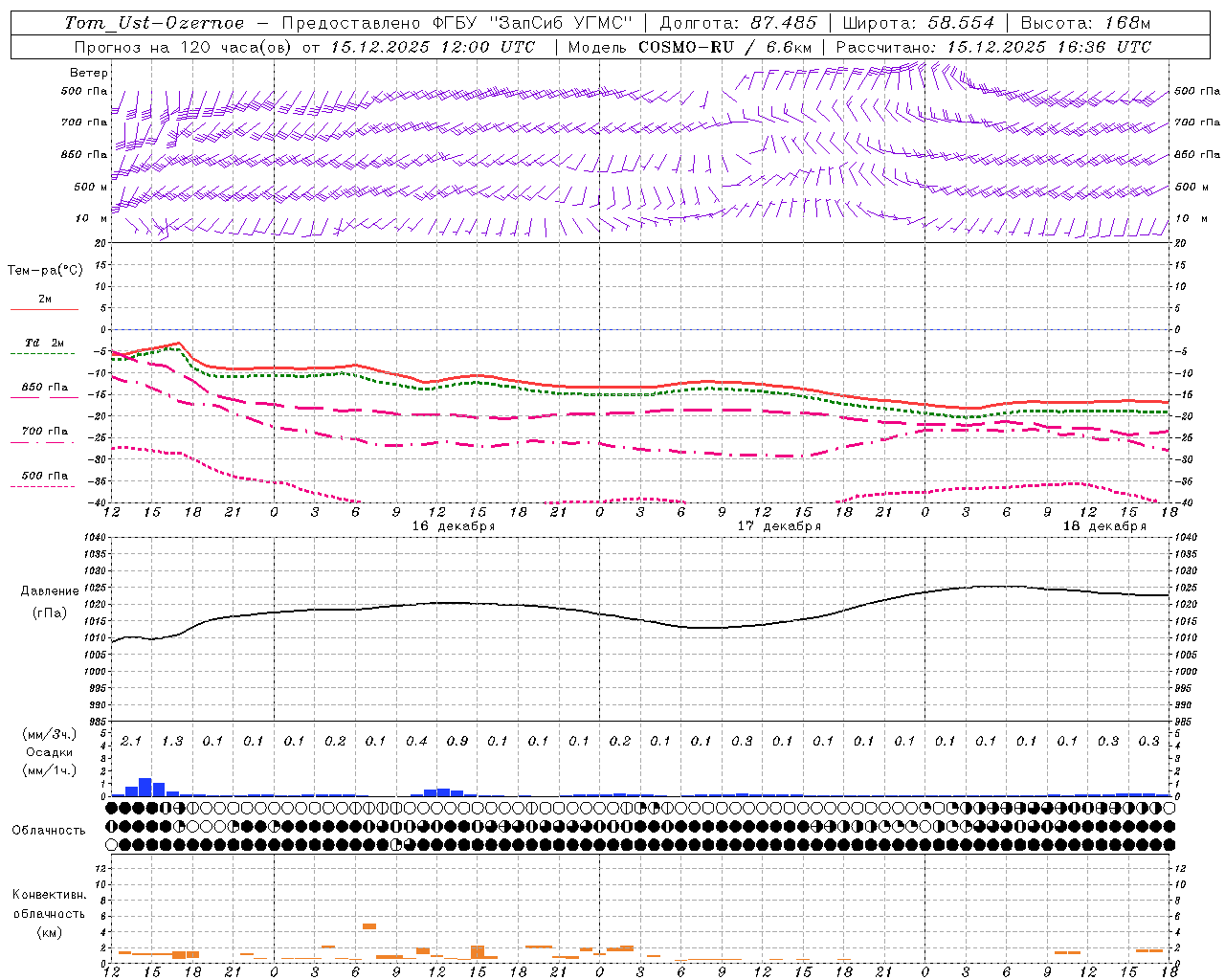Click the station title Tom_Ust-Ozernoe
The width and height of the screenshot is (1225, 980).
point(154,23)
